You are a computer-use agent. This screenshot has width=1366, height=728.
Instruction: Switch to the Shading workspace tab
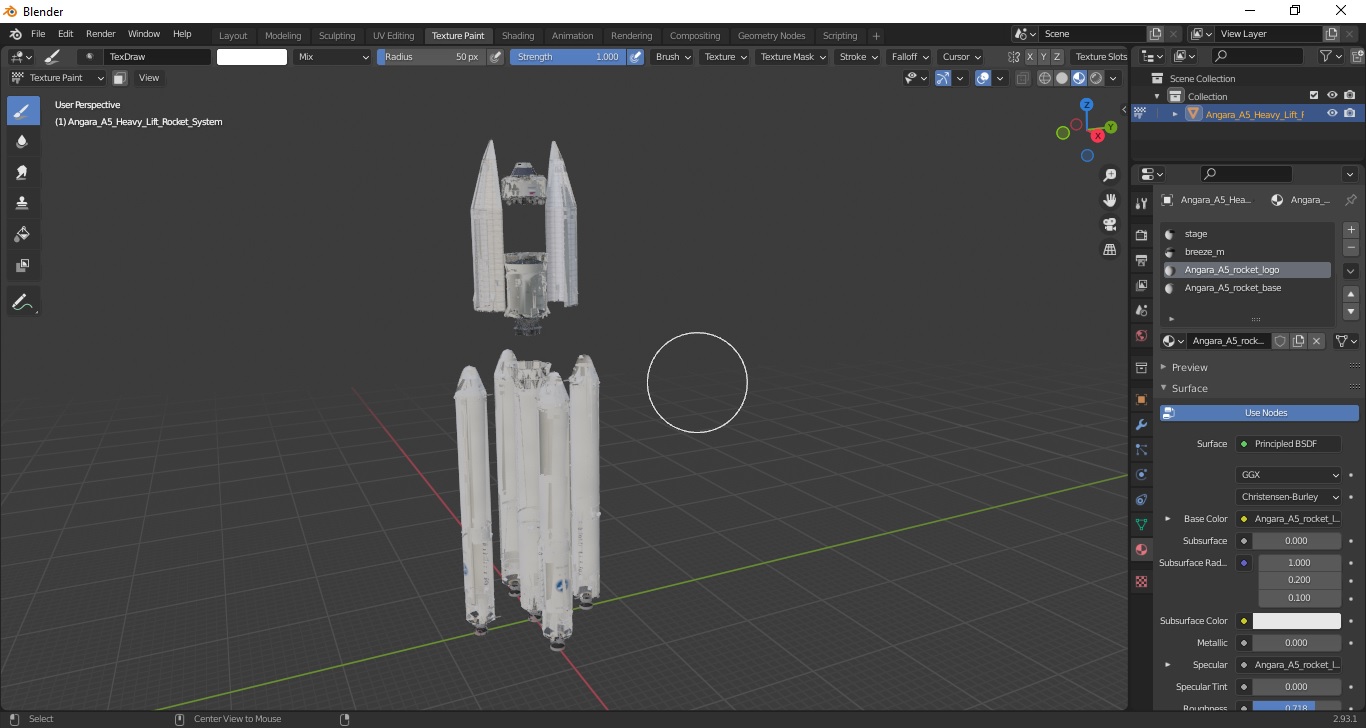[517, 36]
